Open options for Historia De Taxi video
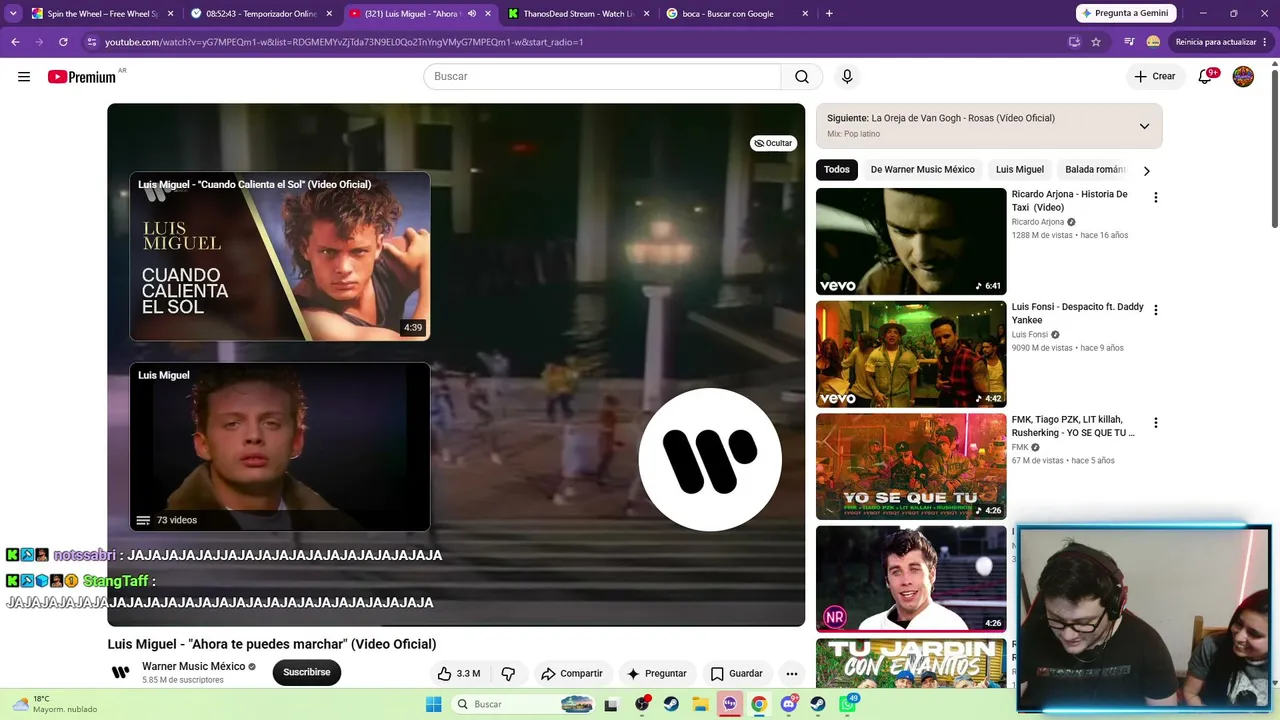The image size is (1280, 720). (x=1155, y=198)
